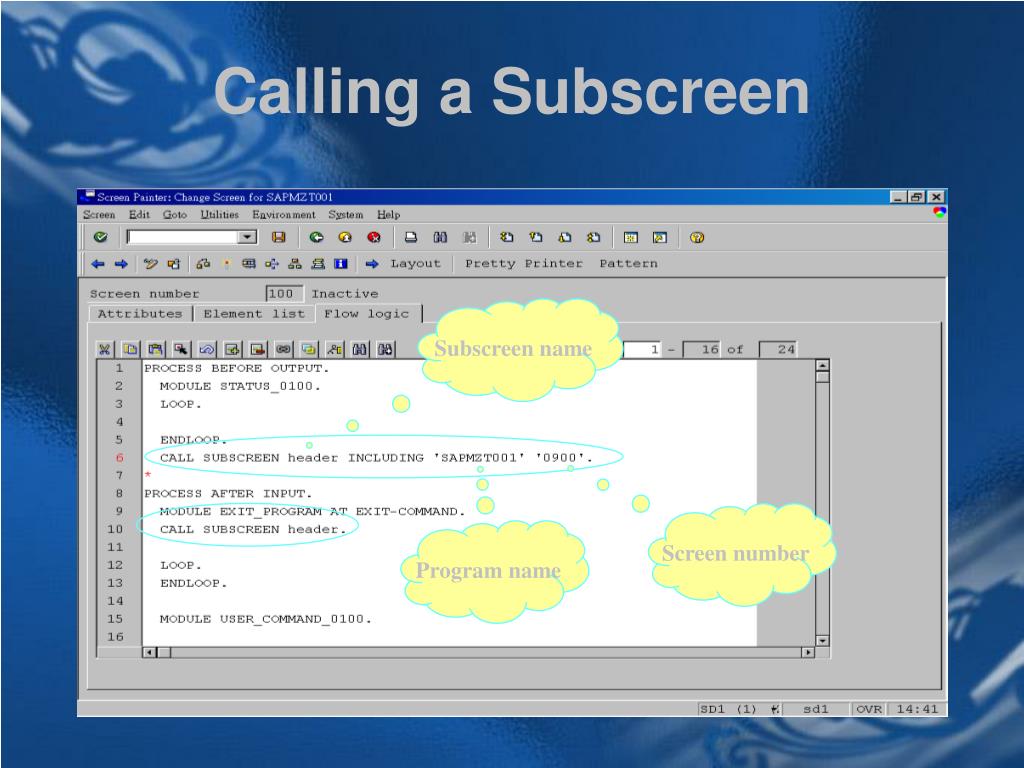This screenshot has width=1024, height=768.
Task: Open the command field dropdown arrow
Action: pos(247,237)
